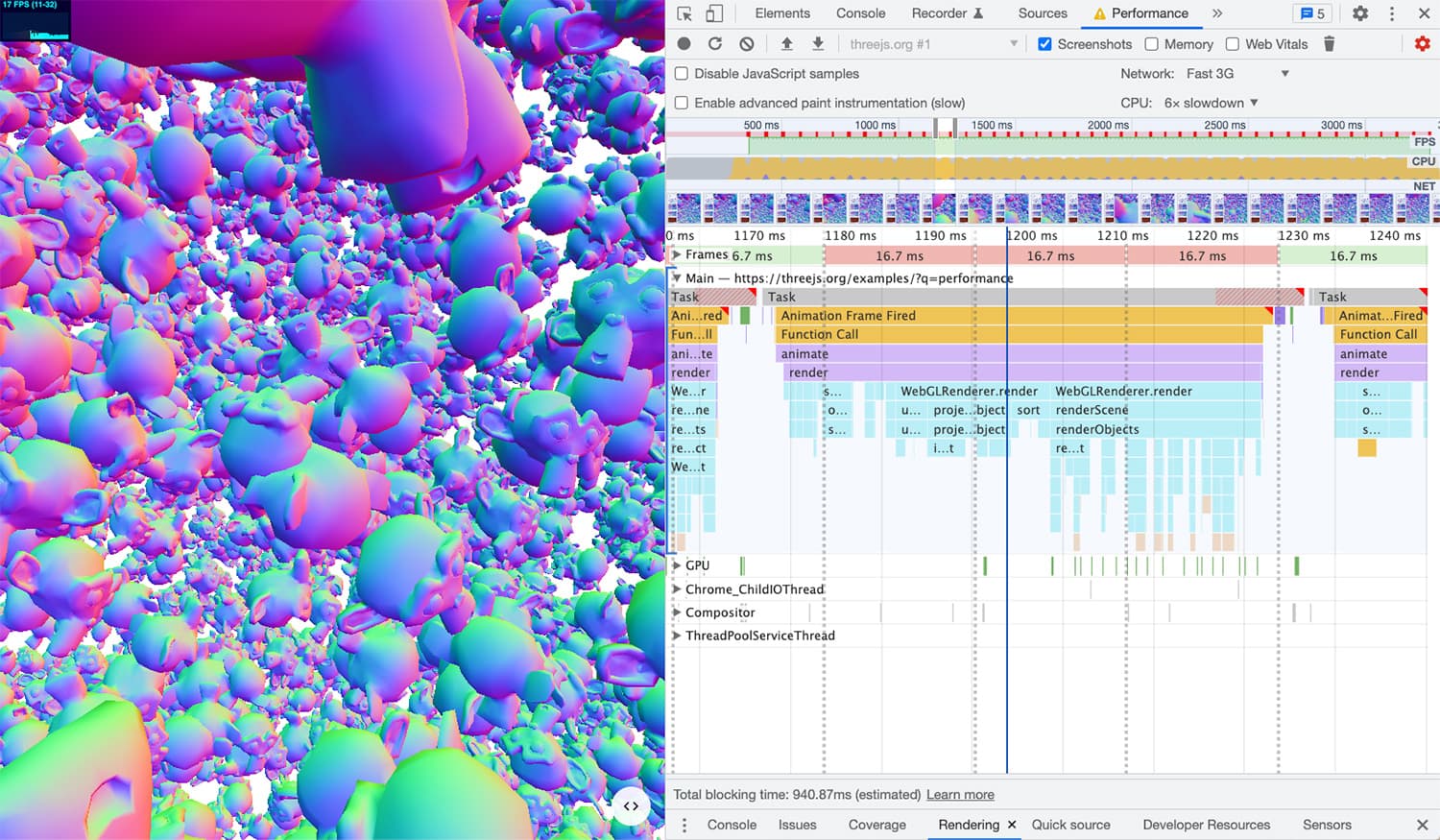This screenshot has height=840, width=1440.
Task: Clear the recording with the clear icon
Action: (747, 43)
